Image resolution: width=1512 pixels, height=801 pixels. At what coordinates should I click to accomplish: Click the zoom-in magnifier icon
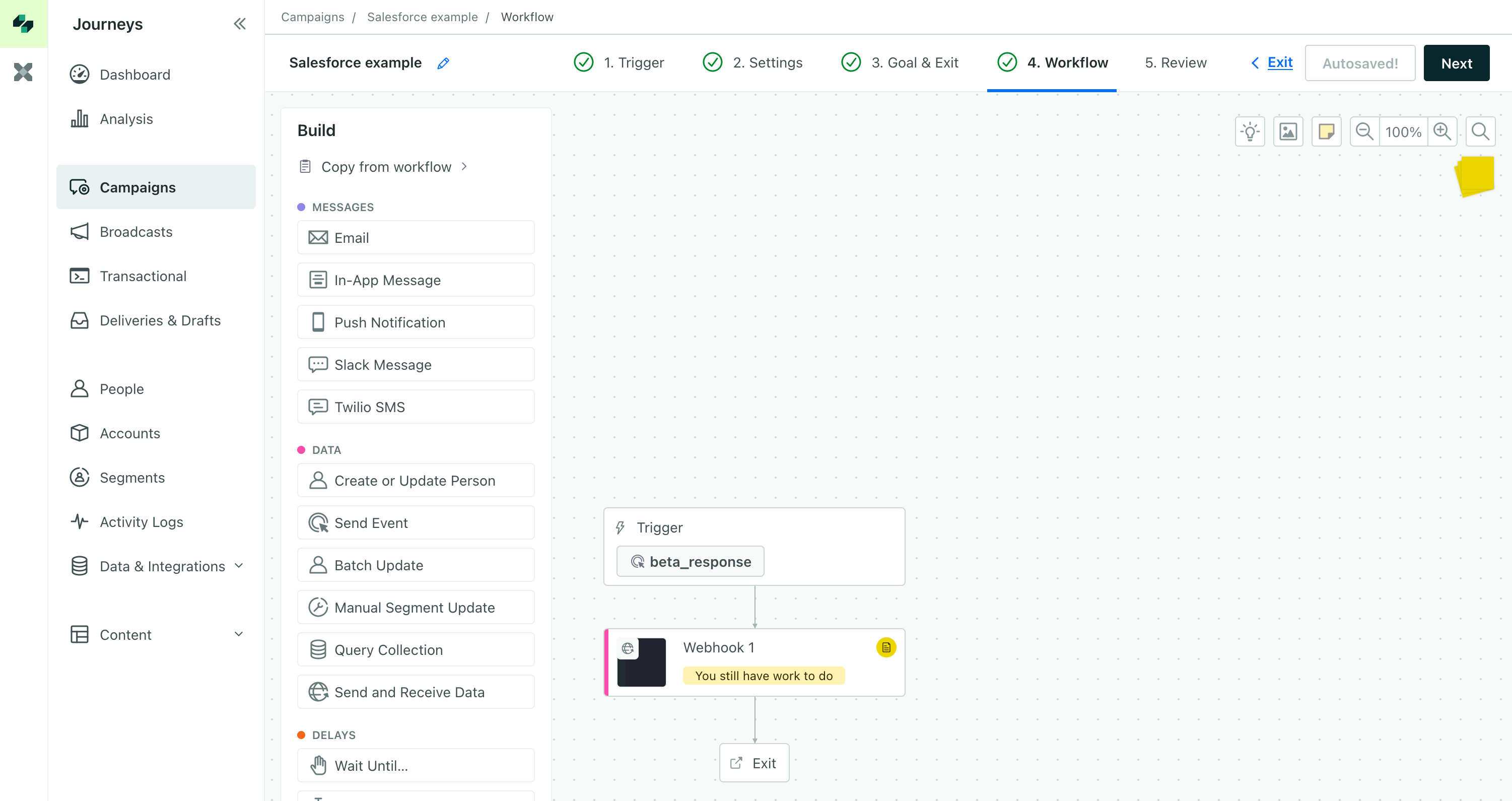[1441, 132]
